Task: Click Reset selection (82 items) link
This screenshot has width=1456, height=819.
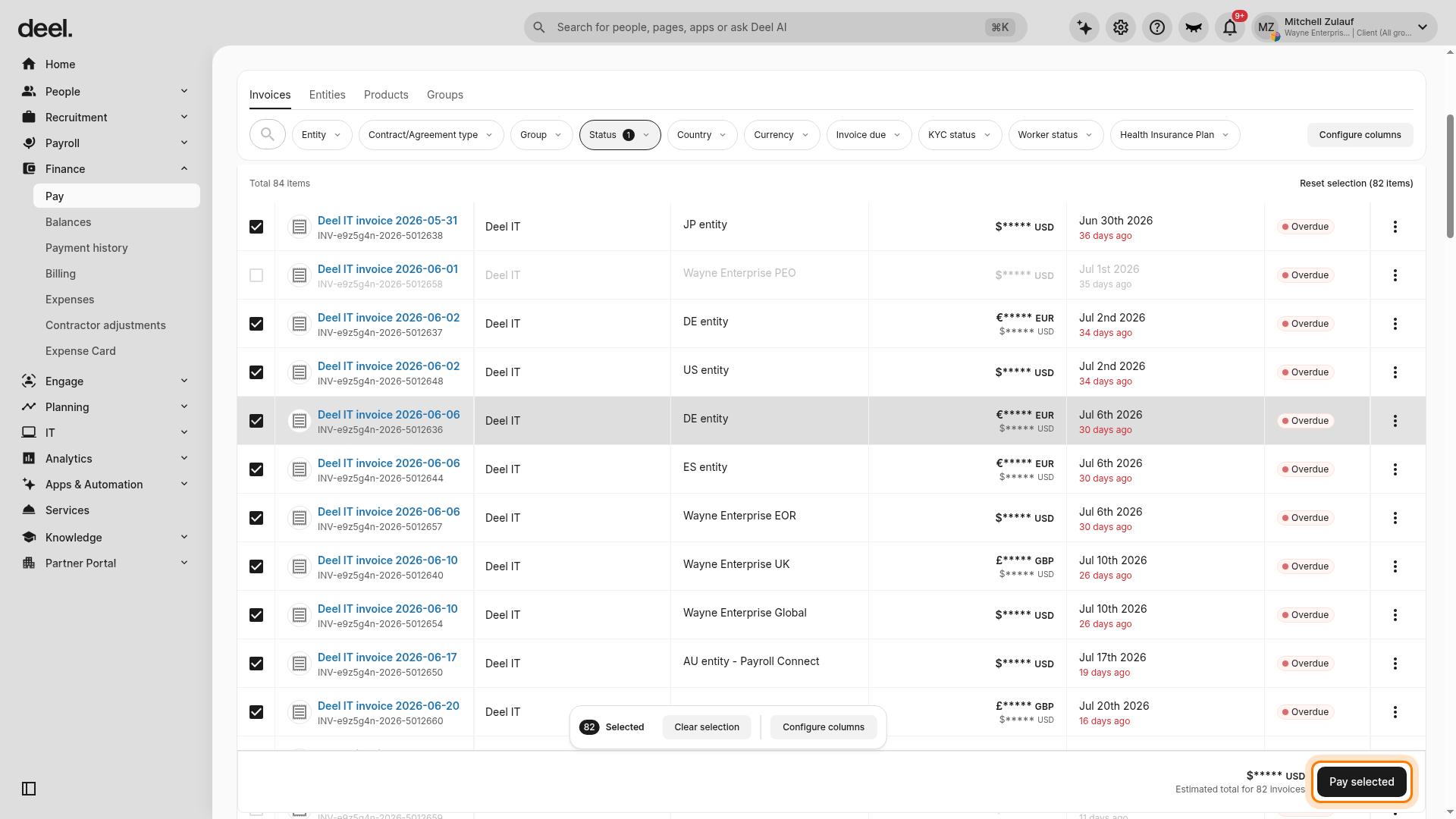Action: [x=1356, y=184]
